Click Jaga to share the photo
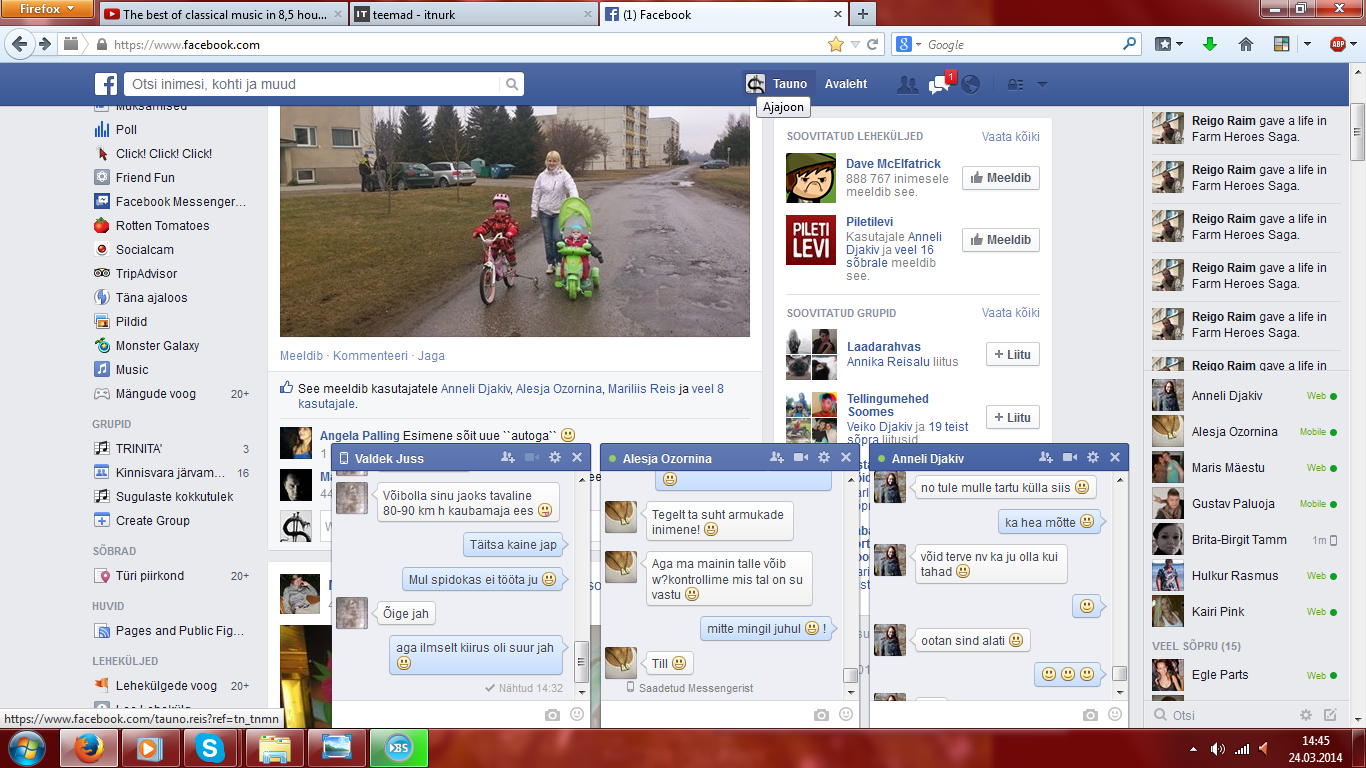This screenshot has width=1366, height=768. tap(431, 356)
